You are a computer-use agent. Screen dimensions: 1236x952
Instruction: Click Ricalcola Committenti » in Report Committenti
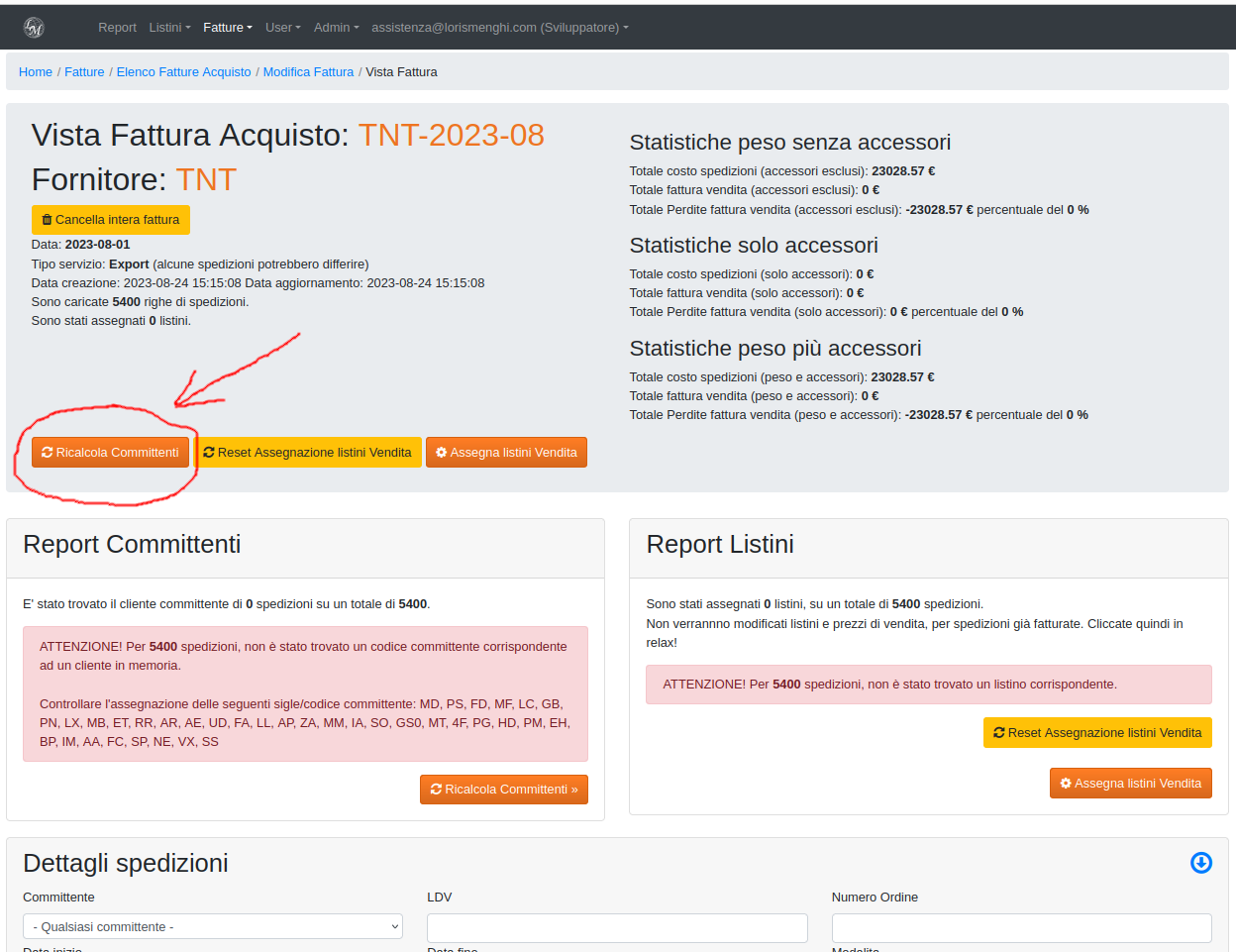tap(503, 790)
